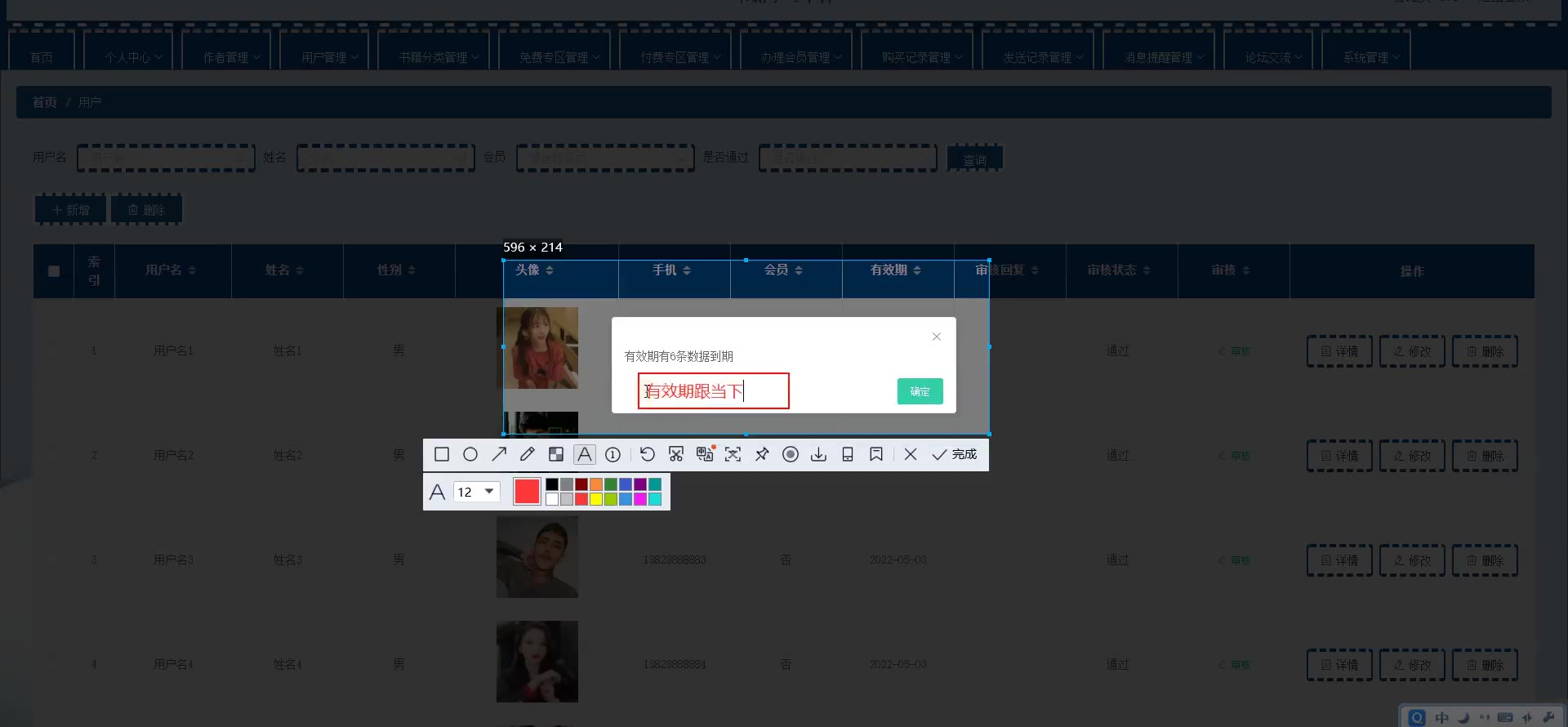Select the ellipse annotation tool
The height and width of the screenshot is (727, 1568).
click(470, 454)
